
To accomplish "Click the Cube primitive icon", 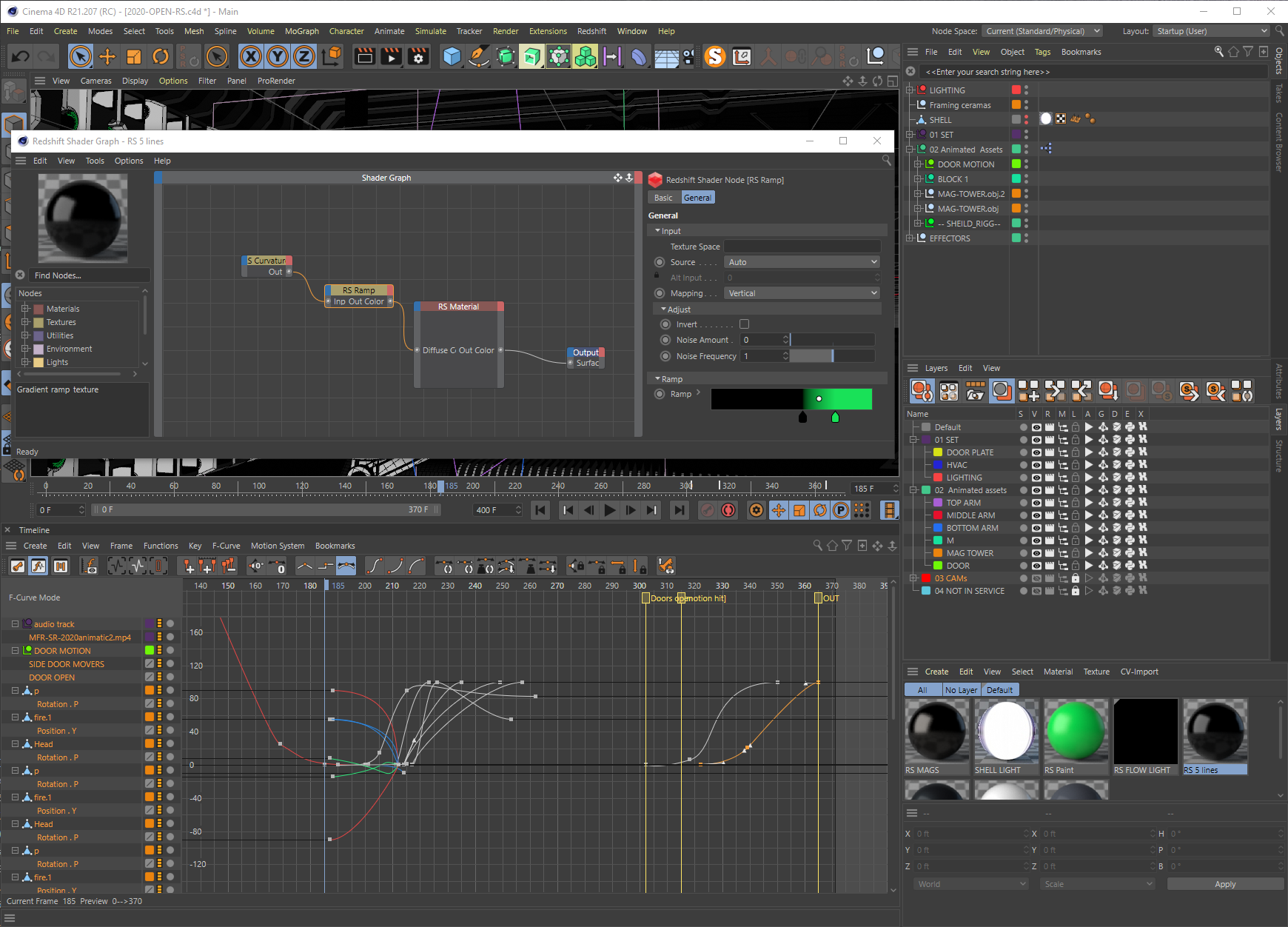I will click(452, 56).
